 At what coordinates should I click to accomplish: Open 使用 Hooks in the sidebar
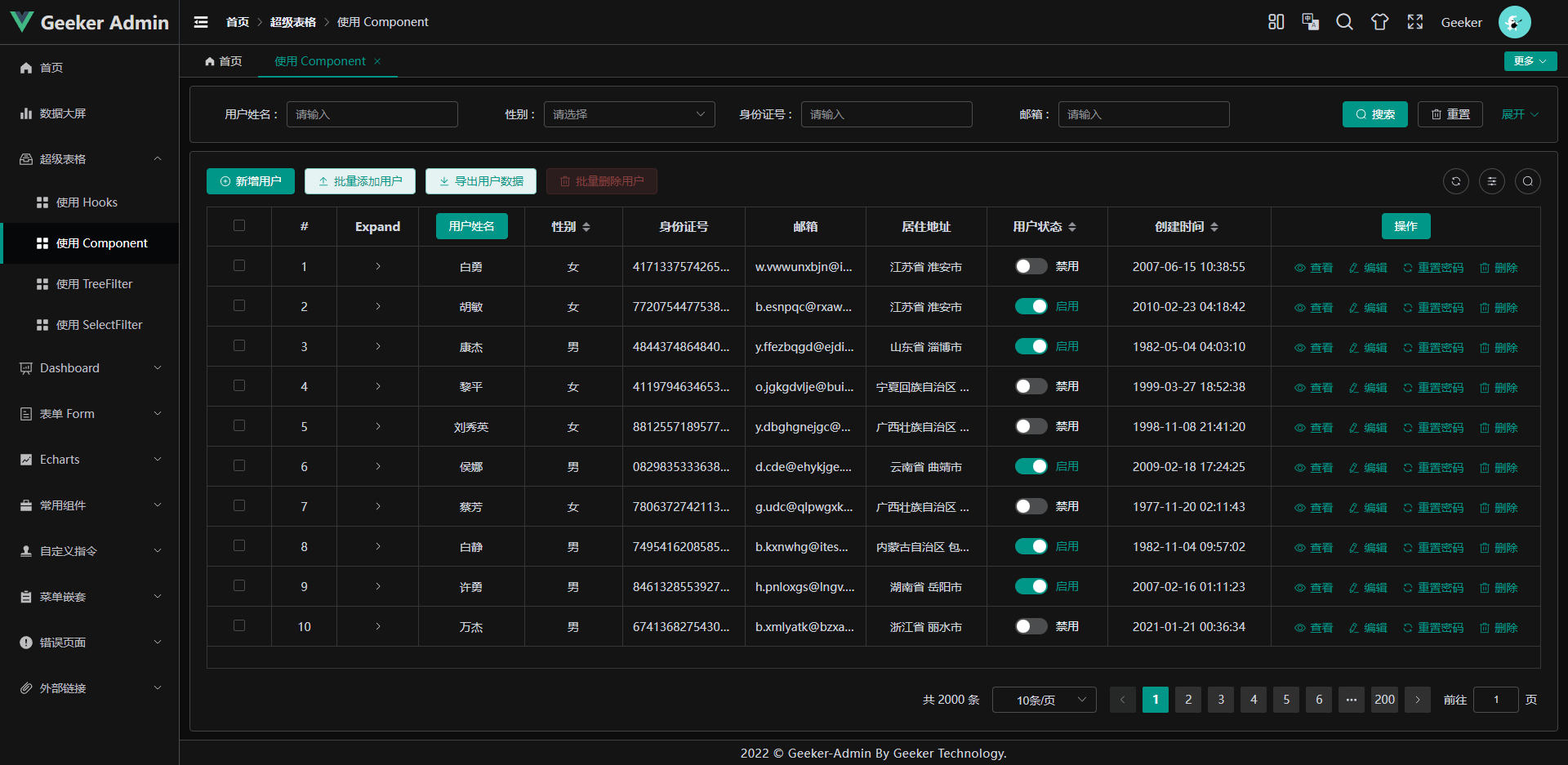(x=90, y=202)
